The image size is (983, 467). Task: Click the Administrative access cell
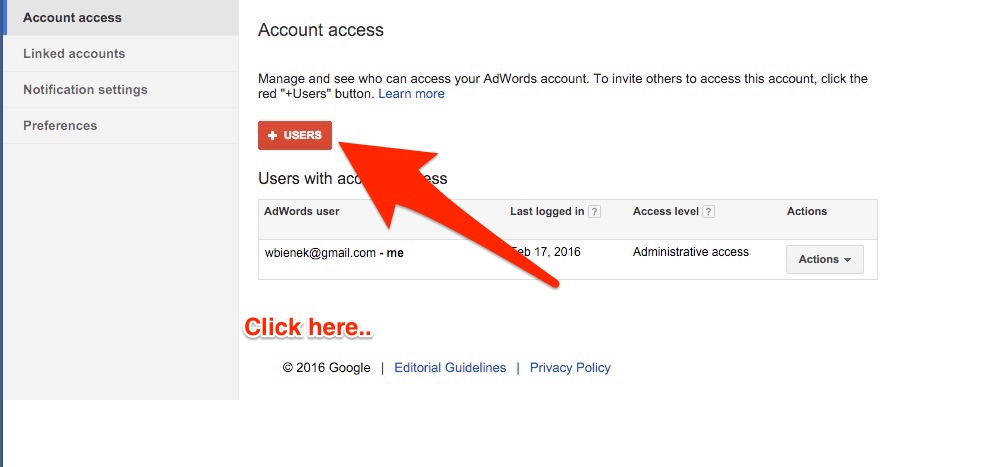click(691, 252)
